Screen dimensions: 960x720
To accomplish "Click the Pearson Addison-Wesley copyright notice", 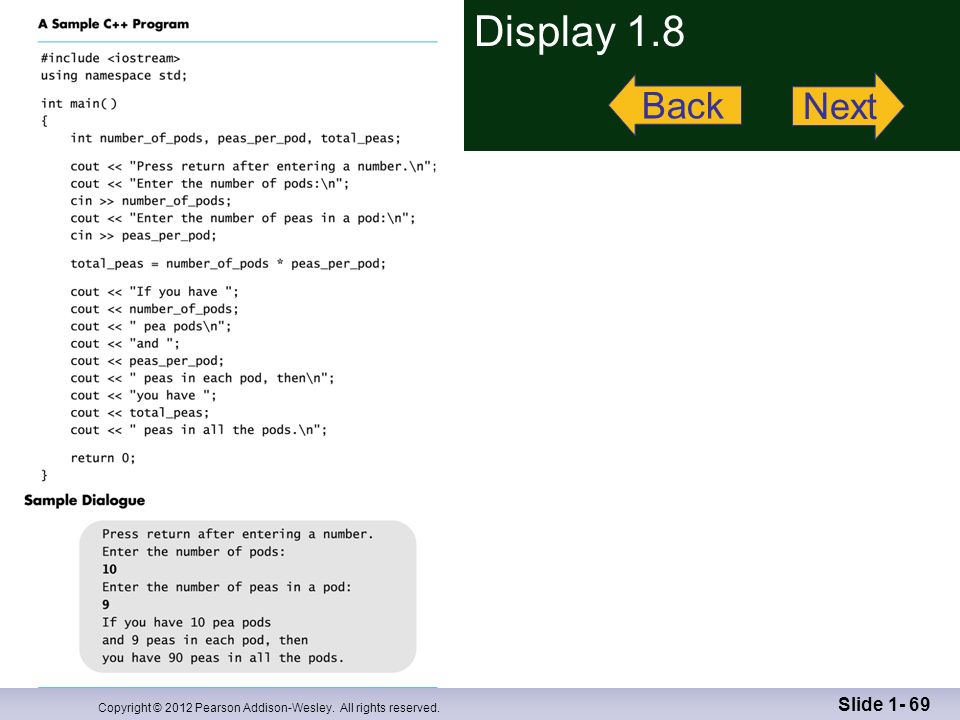I will [x=269, y=708].
